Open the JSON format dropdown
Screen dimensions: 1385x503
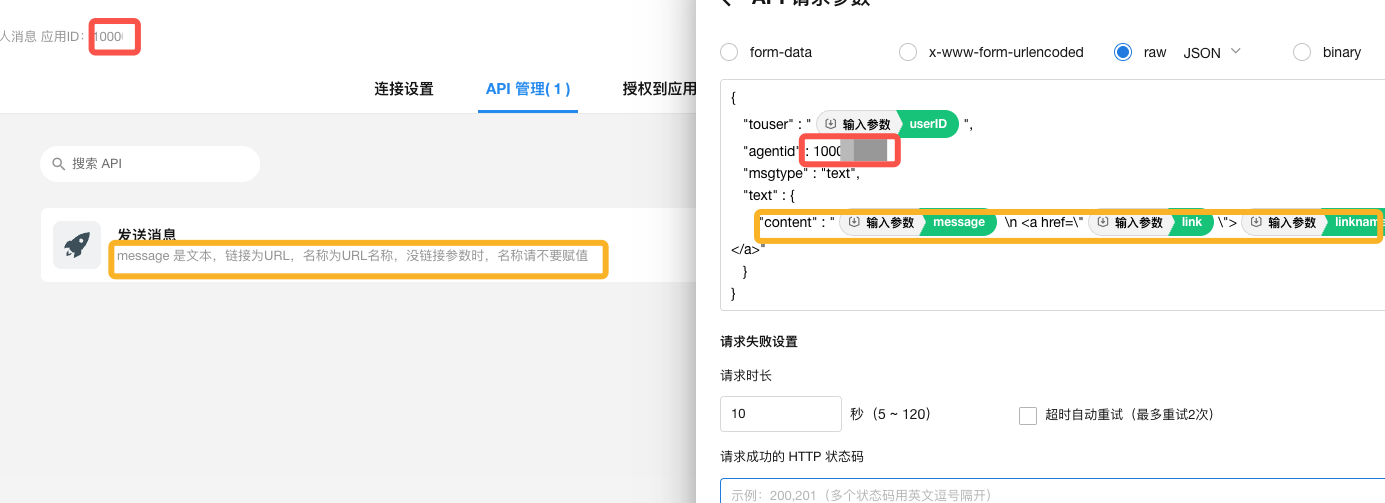[x=1212, y=52]
